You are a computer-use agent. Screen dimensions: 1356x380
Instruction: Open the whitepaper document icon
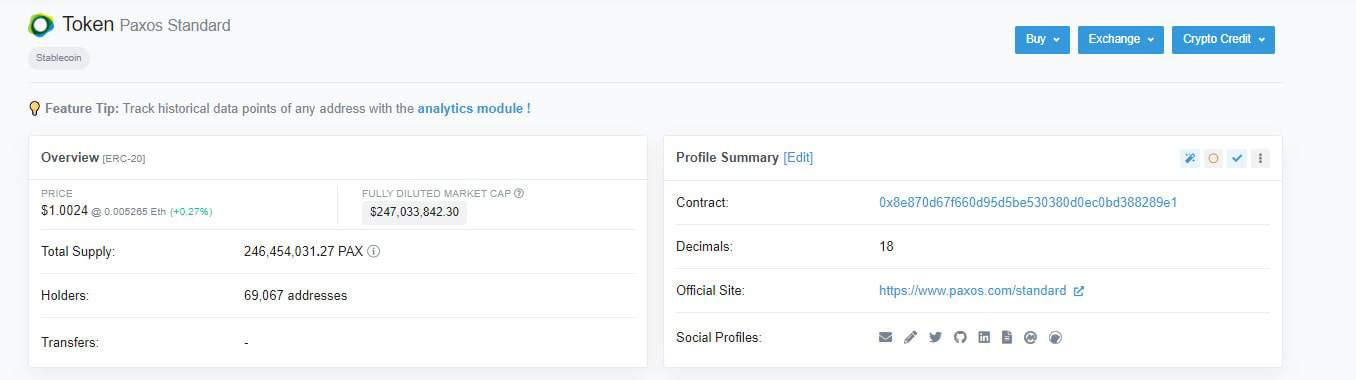click(x=1007, y=337)
